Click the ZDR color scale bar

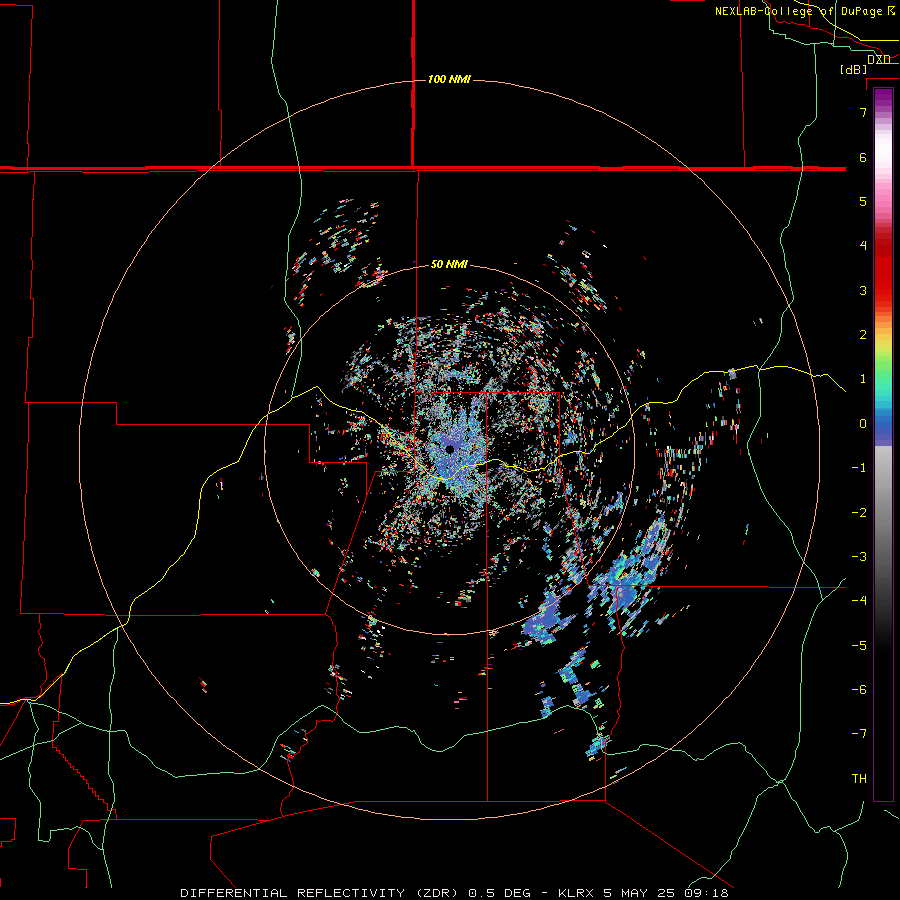883,444
